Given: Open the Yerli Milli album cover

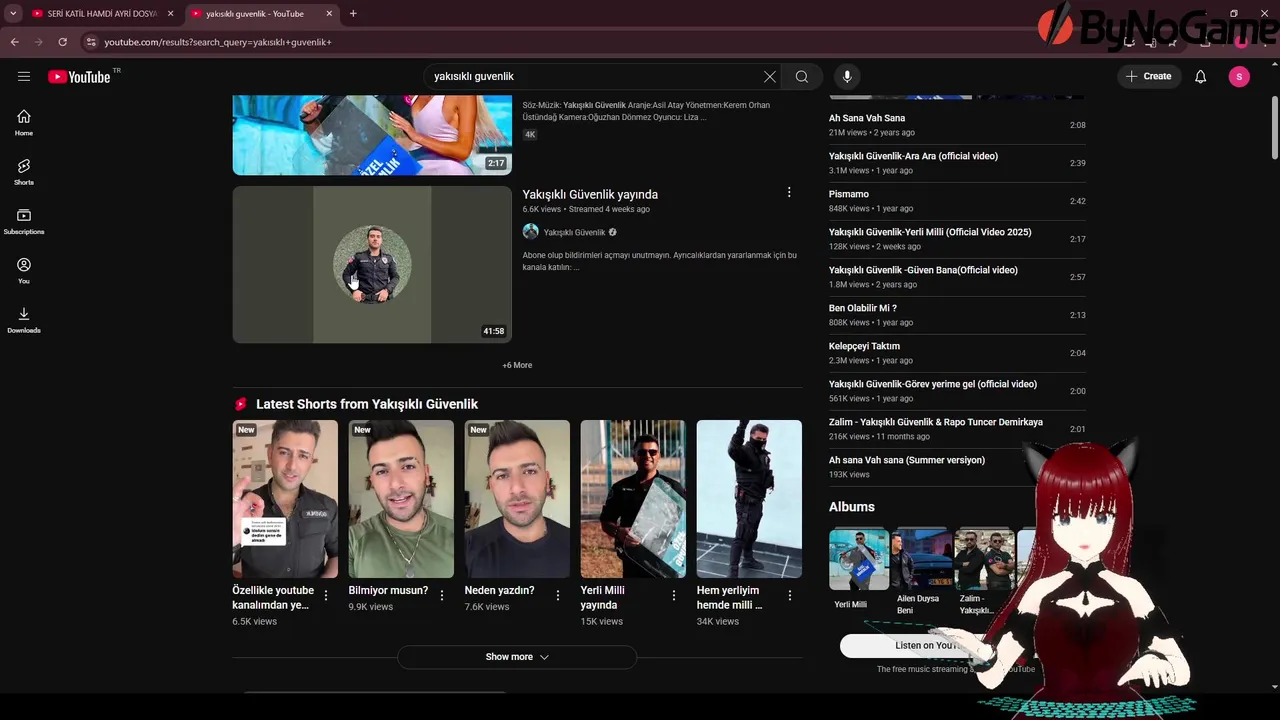Looking at the screenshot, I should pyautogui.click(x=858, y=559).
